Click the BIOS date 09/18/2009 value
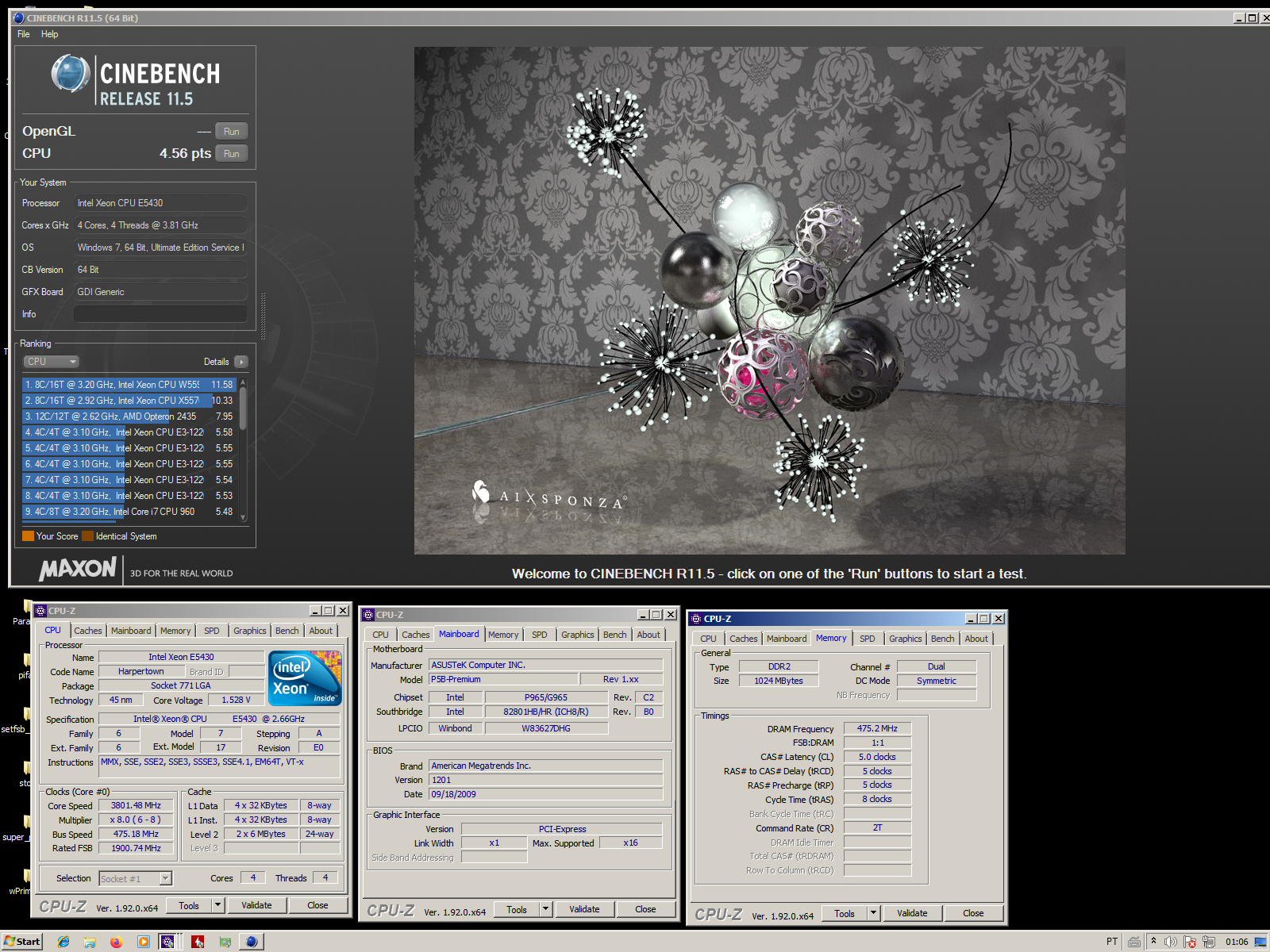Screen dimensions: 1270x952 (545, 794)
